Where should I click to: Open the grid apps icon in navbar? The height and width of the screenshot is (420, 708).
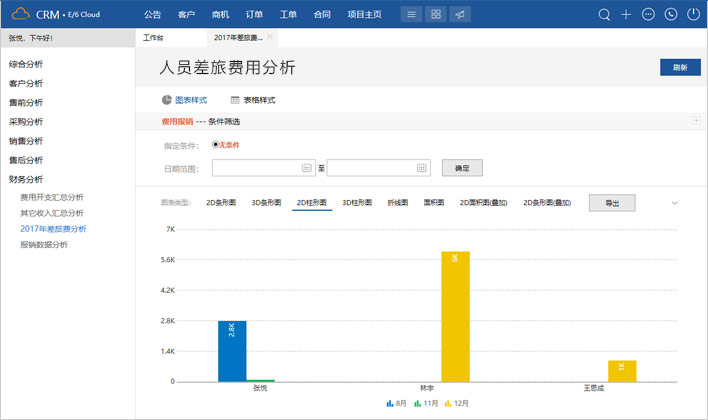point(435,15)
